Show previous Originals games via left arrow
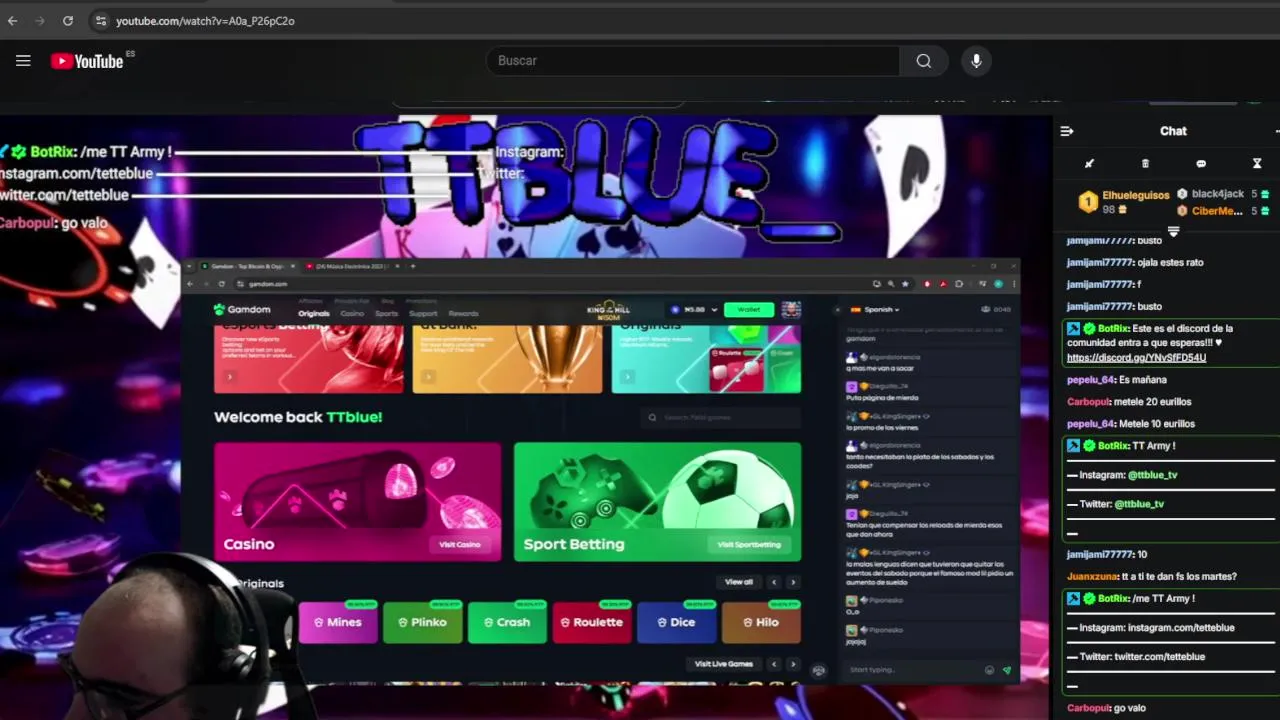The height and width of the screenshot is (720, 1280). point(773,582)
